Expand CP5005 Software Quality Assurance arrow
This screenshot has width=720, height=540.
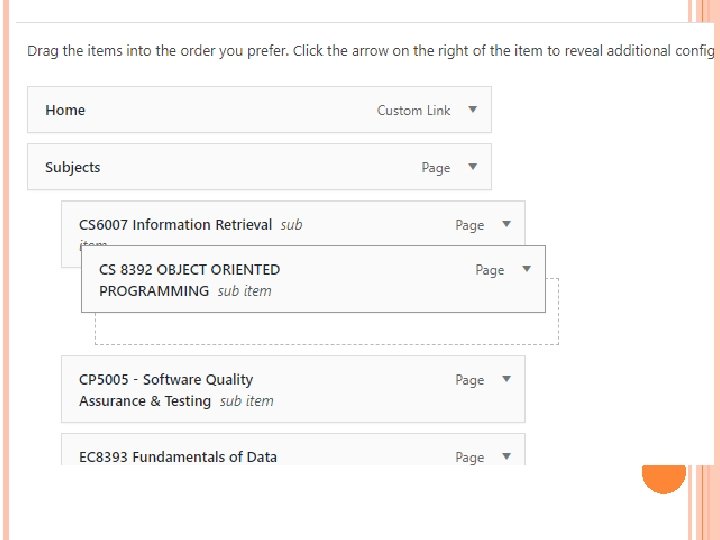click(x=507, y=379)
